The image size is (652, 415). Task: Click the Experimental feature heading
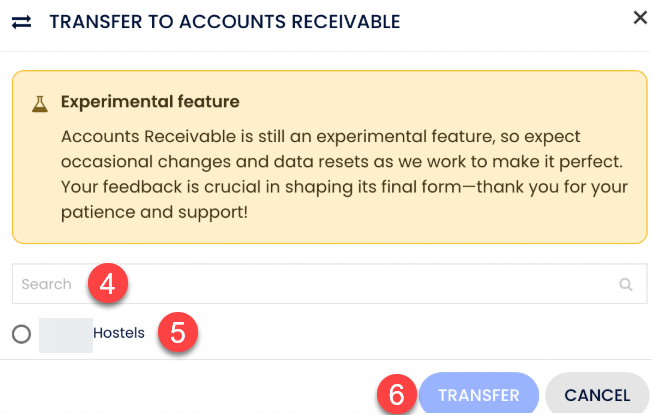tap(150, 102)
